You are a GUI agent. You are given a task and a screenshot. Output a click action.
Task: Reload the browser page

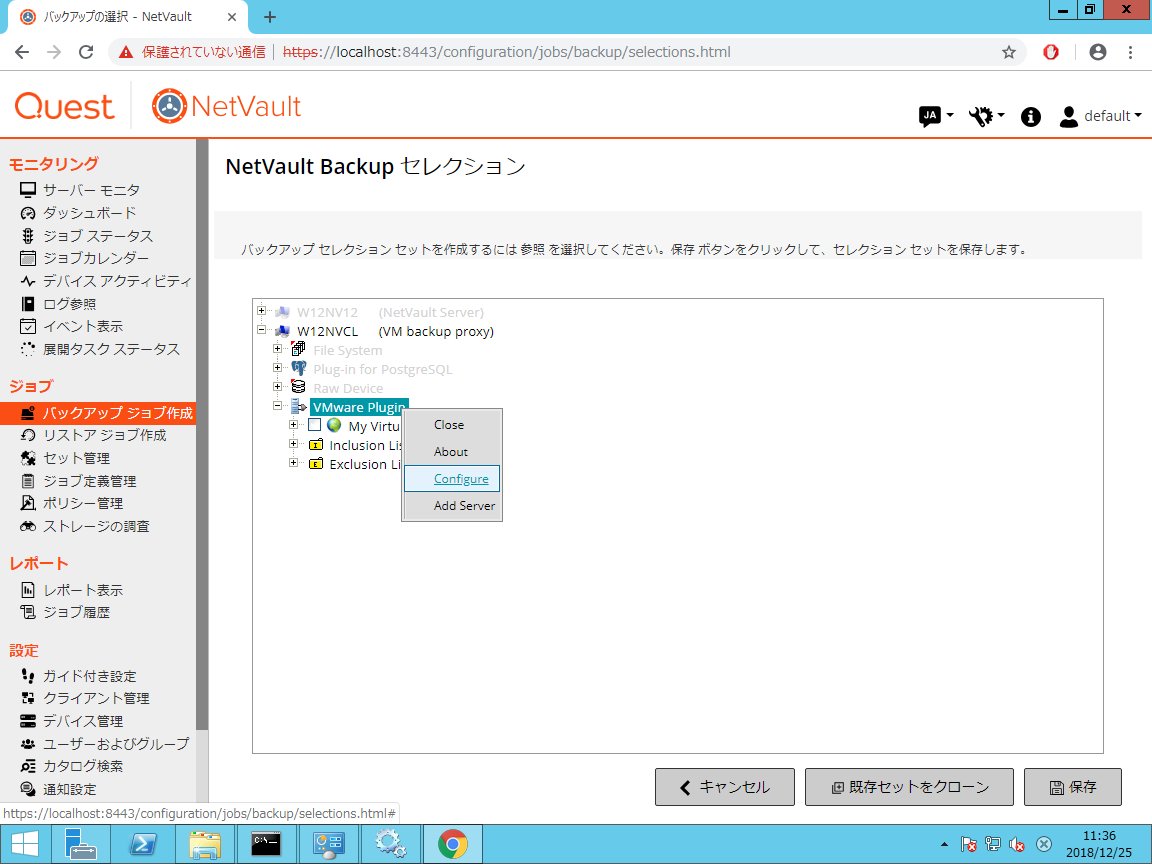pyautogui.click(x=86, y=52)
